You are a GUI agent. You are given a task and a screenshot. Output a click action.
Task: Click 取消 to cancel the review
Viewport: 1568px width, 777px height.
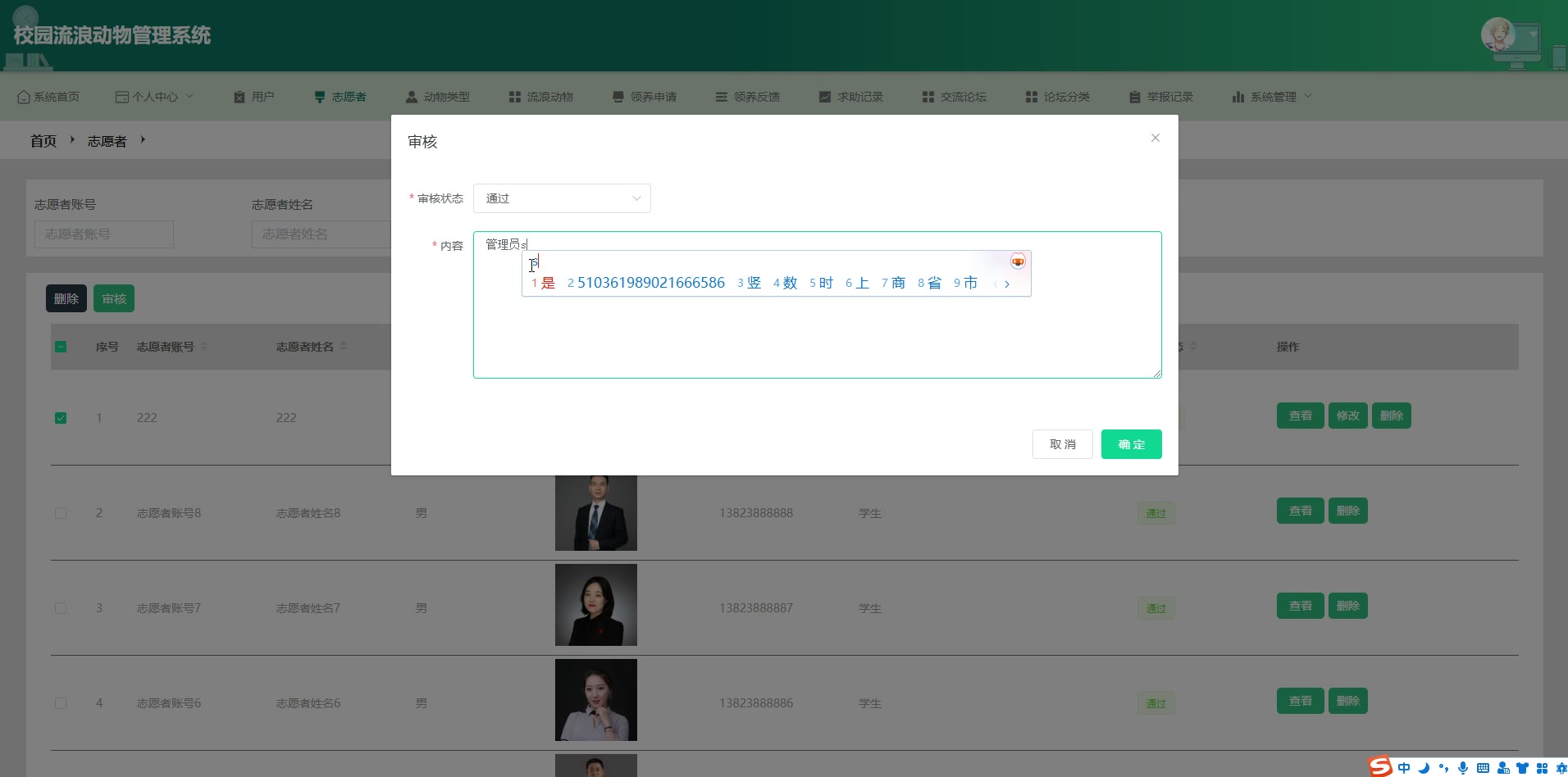(1063, 444)
